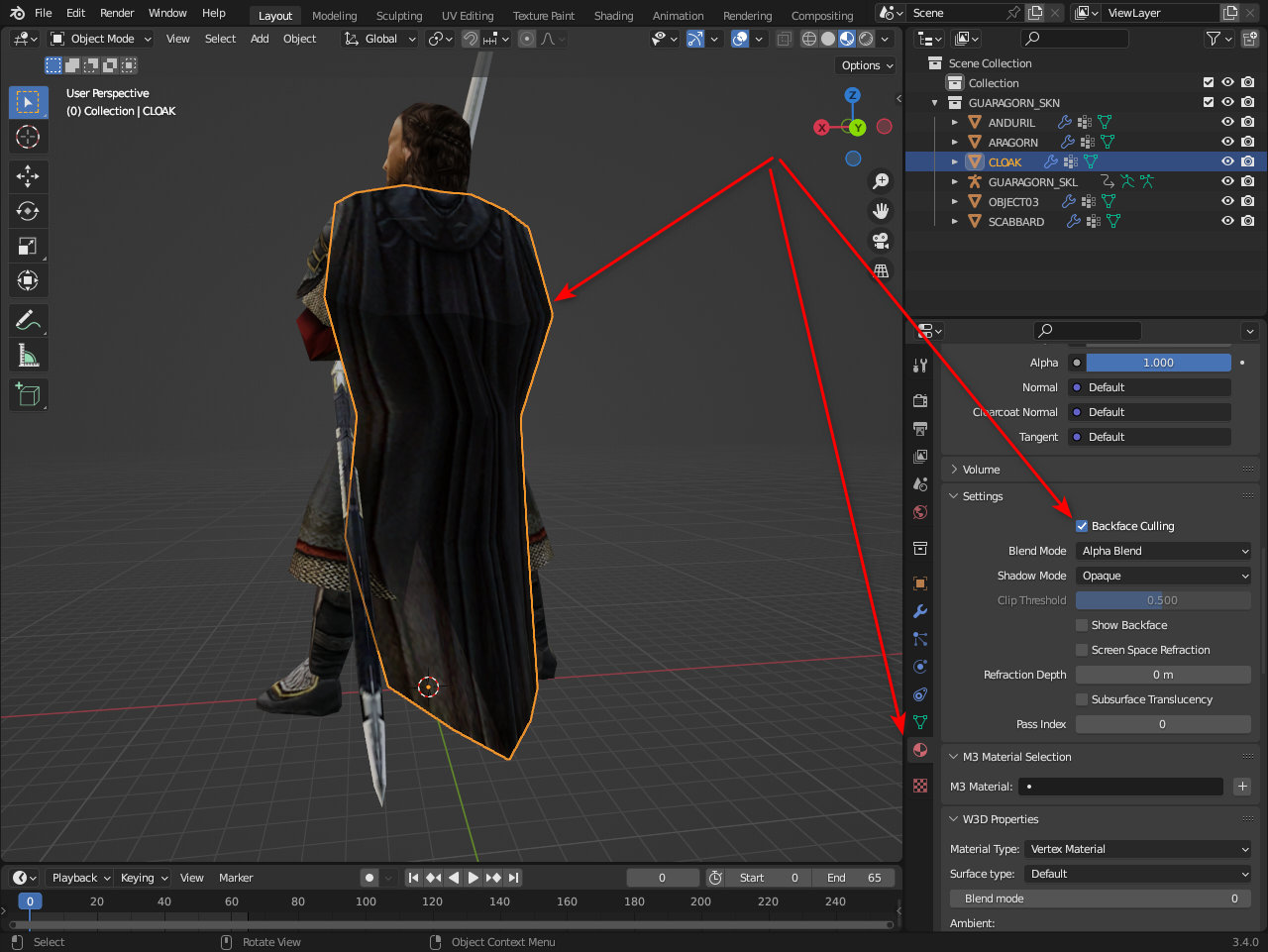The image size is (1268, 952).
Task: Toggle camera view in viewport
Action: coord(880,241)
